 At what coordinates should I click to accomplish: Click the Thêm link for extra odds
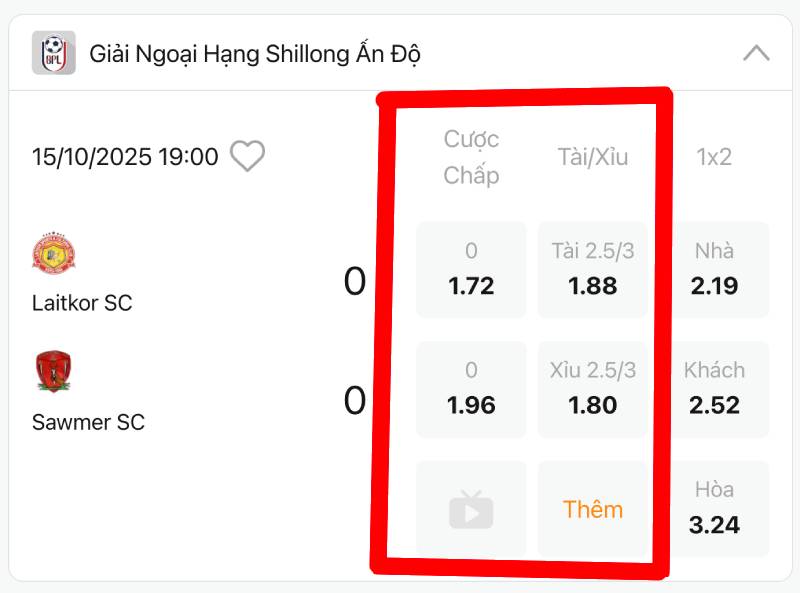593,509
